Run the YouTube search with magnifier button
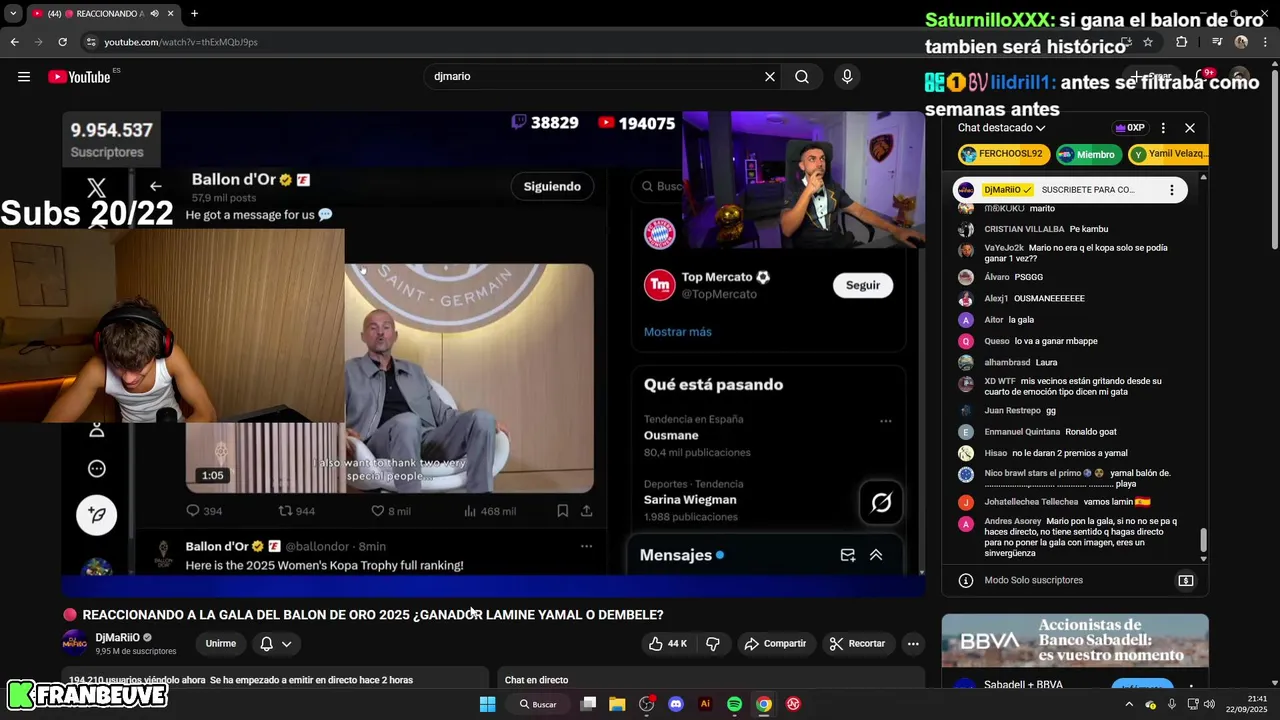This screenshot has width=1280, height=720. (802, 77)
